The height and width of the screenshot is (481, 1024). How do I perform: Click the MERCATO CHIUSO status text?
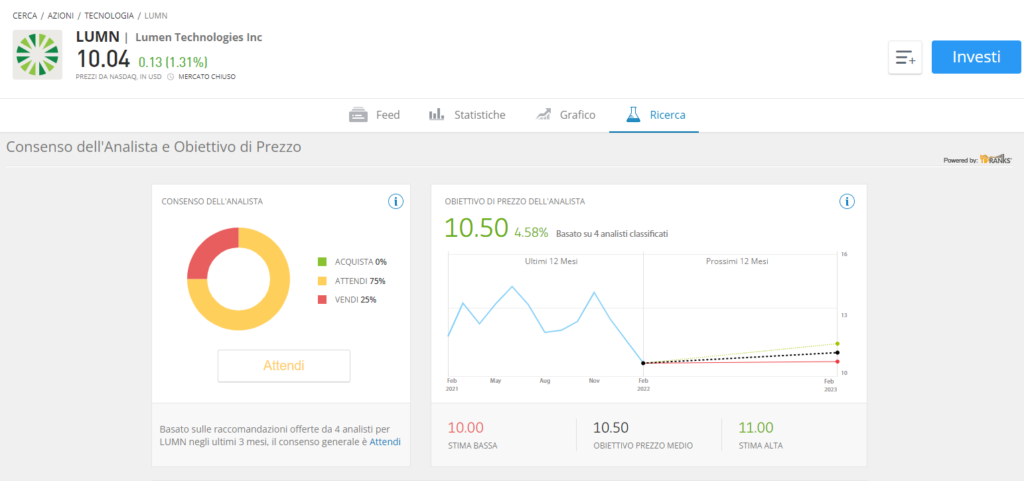click(206, 77)
